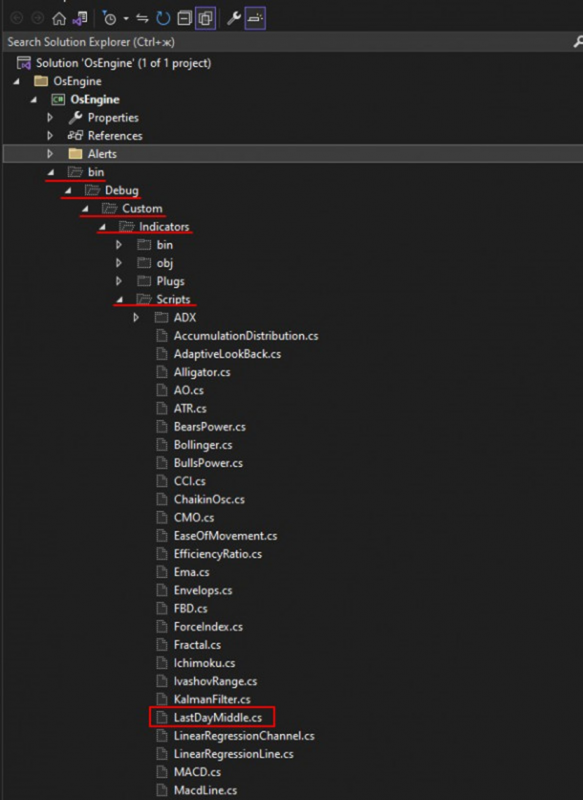The height and width of the screenshot is (800, 583).
Task: Click the Sync with Active Document arrows
Action: (x=142, y=19)
